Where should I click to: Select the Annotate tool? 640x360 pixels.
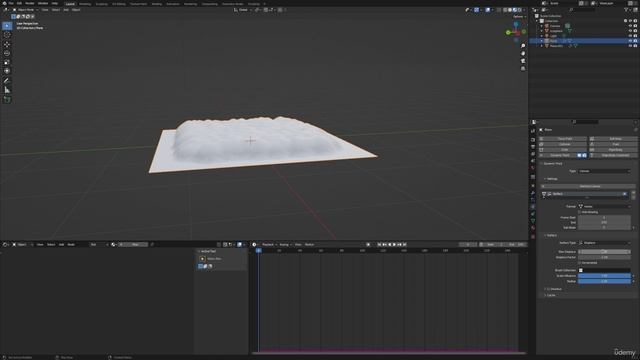point(7,80)
